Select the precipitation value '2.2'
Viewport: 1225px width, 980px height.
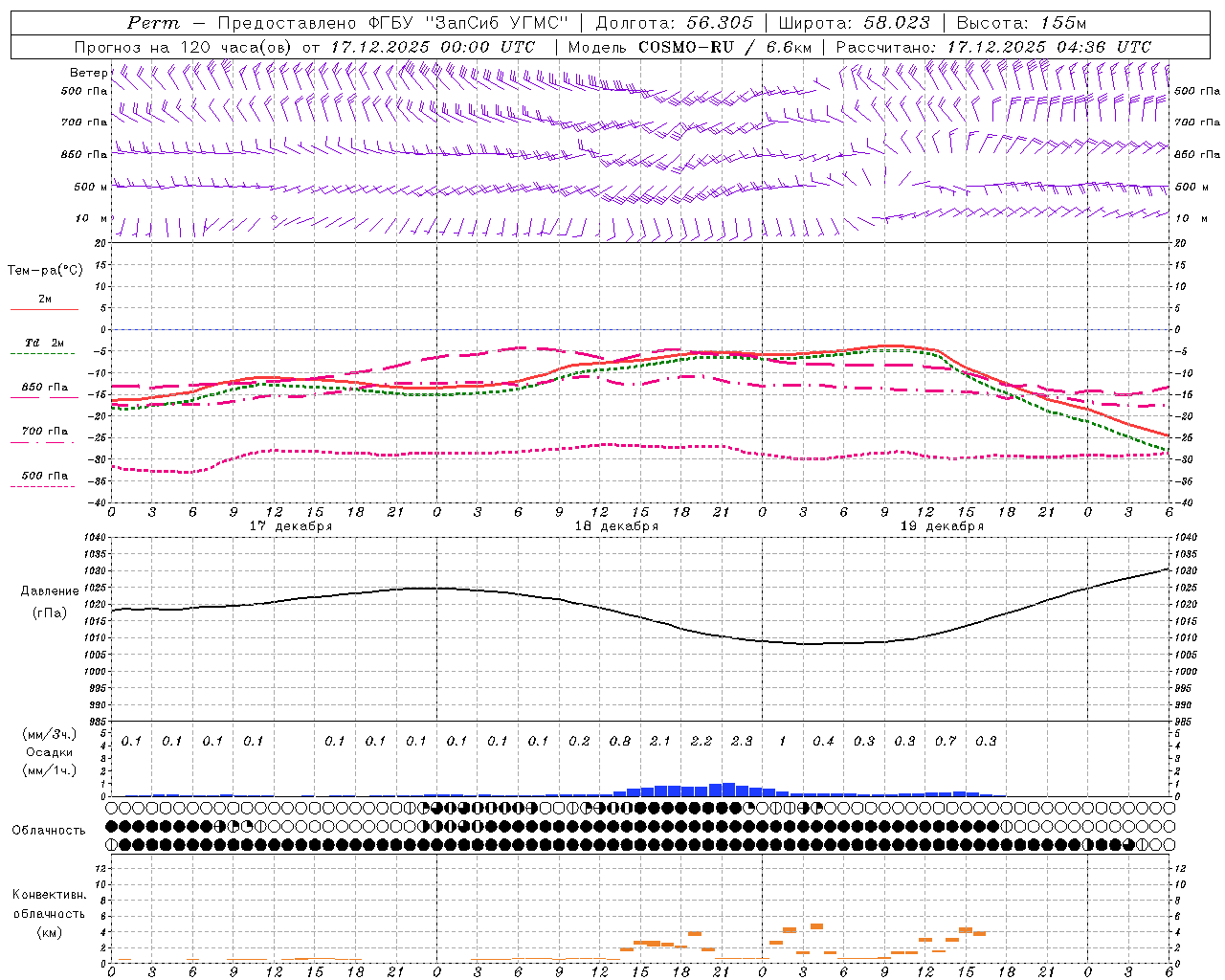pos(702,741)
